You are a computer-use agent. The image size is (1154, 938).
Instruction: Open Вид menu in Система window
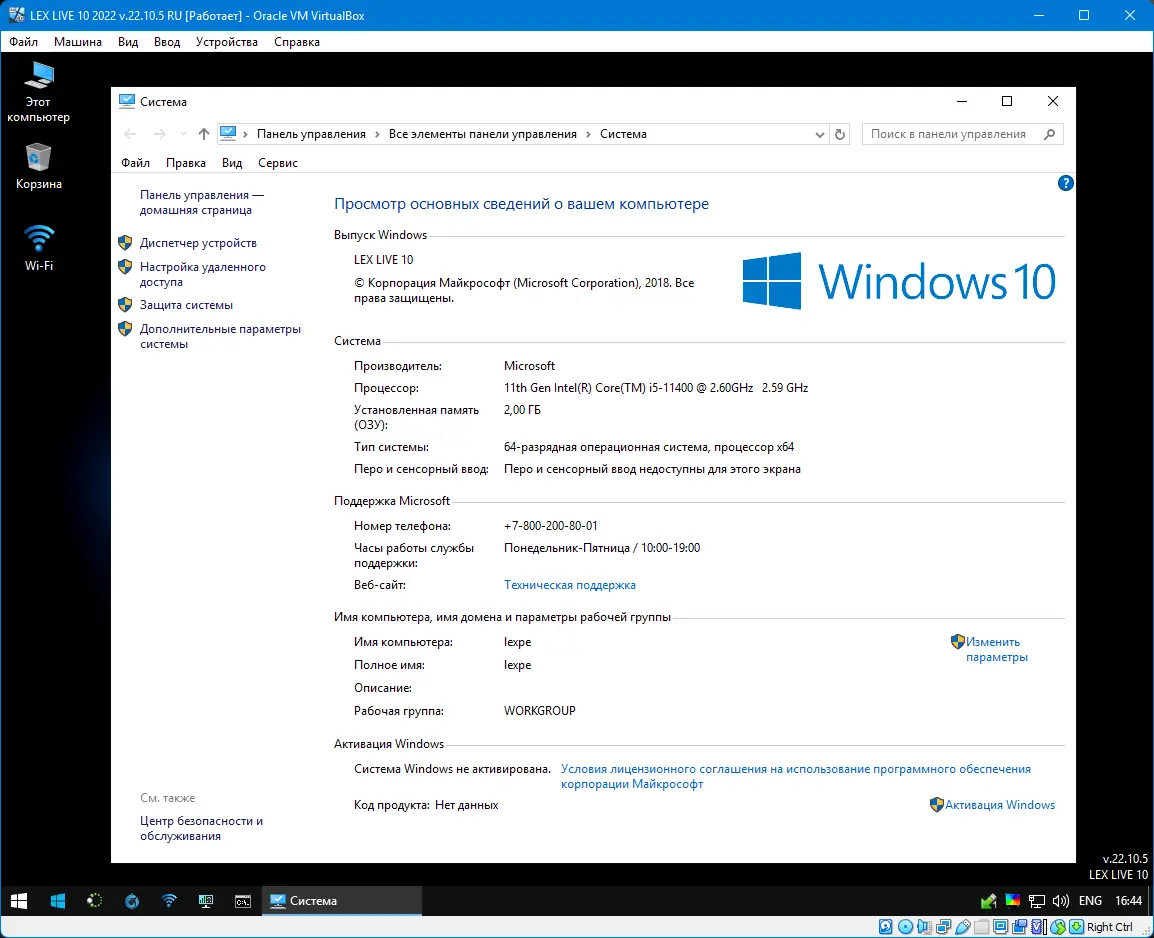[x=232, y=163]
